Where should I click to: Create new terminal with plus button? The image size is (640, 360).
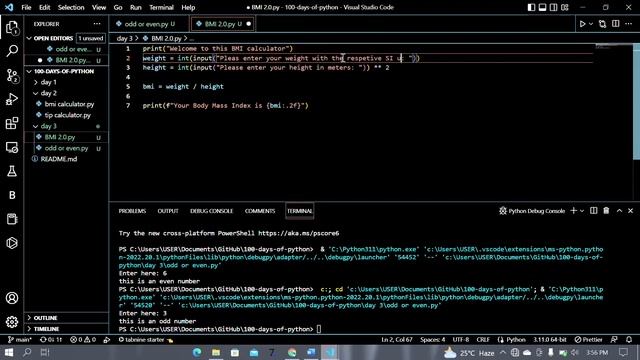click(x=573, y=211)
